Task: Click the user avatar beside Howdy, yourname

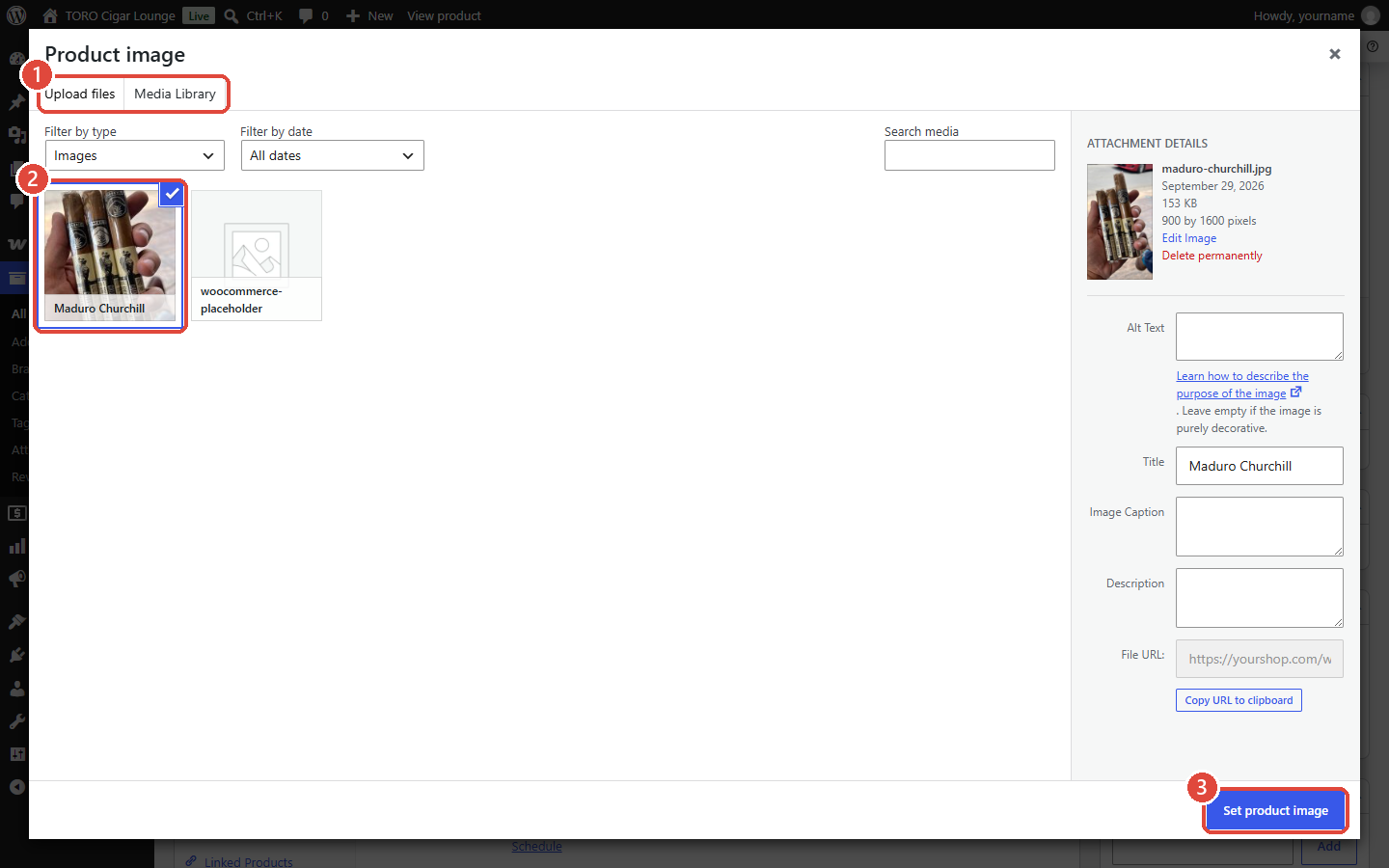Action: pos(1371,15)
